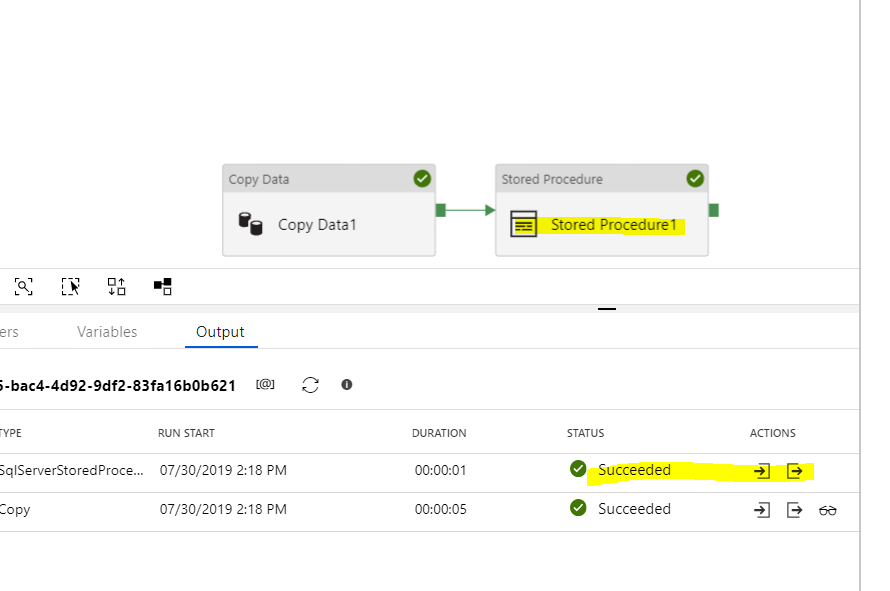Click Succeeded status in Copy row
This screenshot has width=890, height=591.
(x=635, y=509)
